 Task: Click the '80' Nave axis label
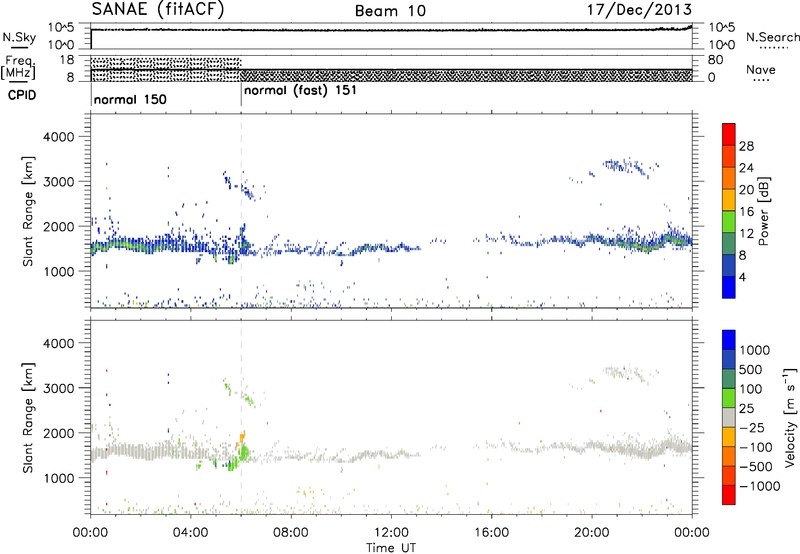pos(715,60)
